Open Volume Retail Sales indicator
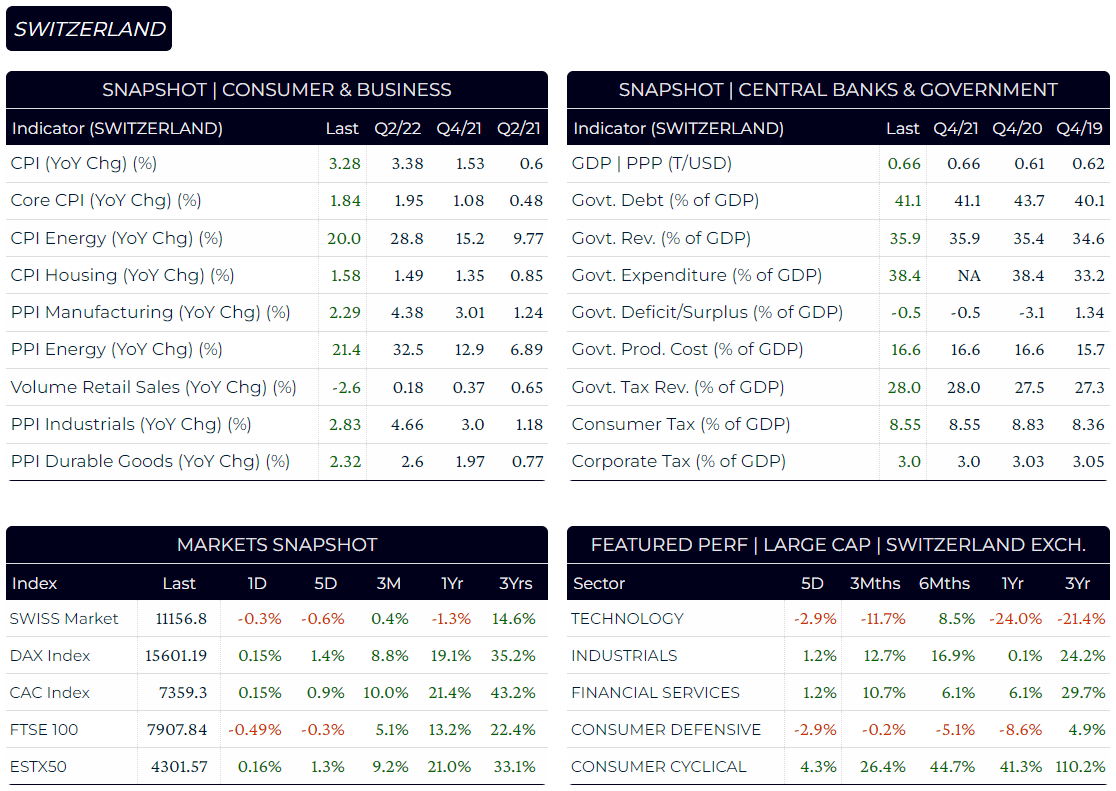 point(153,387)
